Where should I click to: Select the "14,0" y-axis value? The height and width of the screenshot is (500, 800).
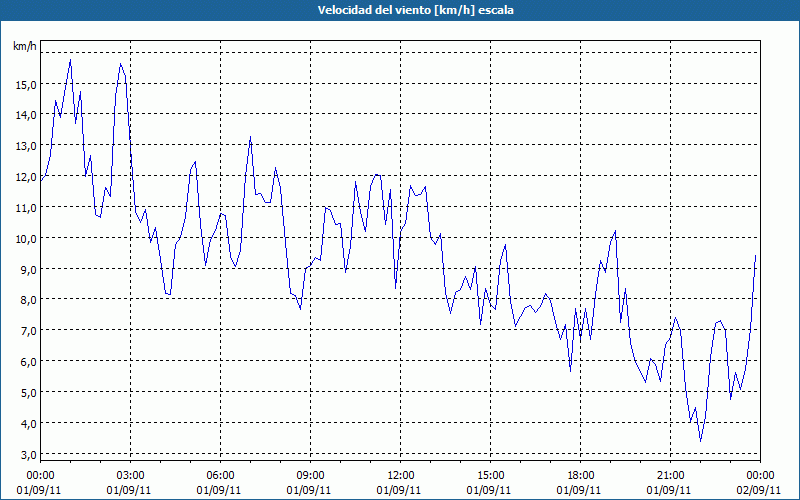click(x=26, y=115)
